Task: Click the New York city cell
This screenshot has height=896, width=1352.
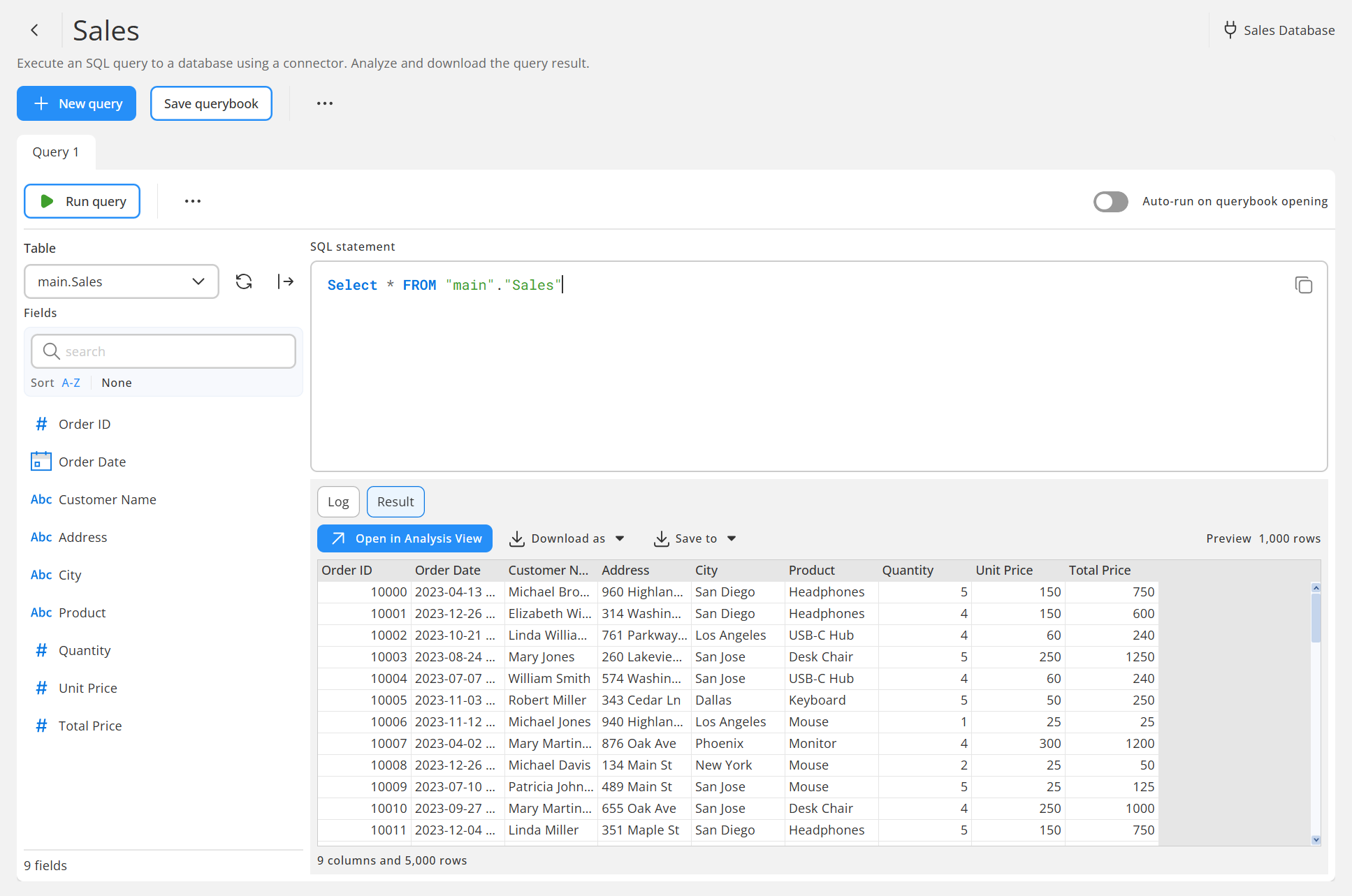Action: tap(738, 765)
